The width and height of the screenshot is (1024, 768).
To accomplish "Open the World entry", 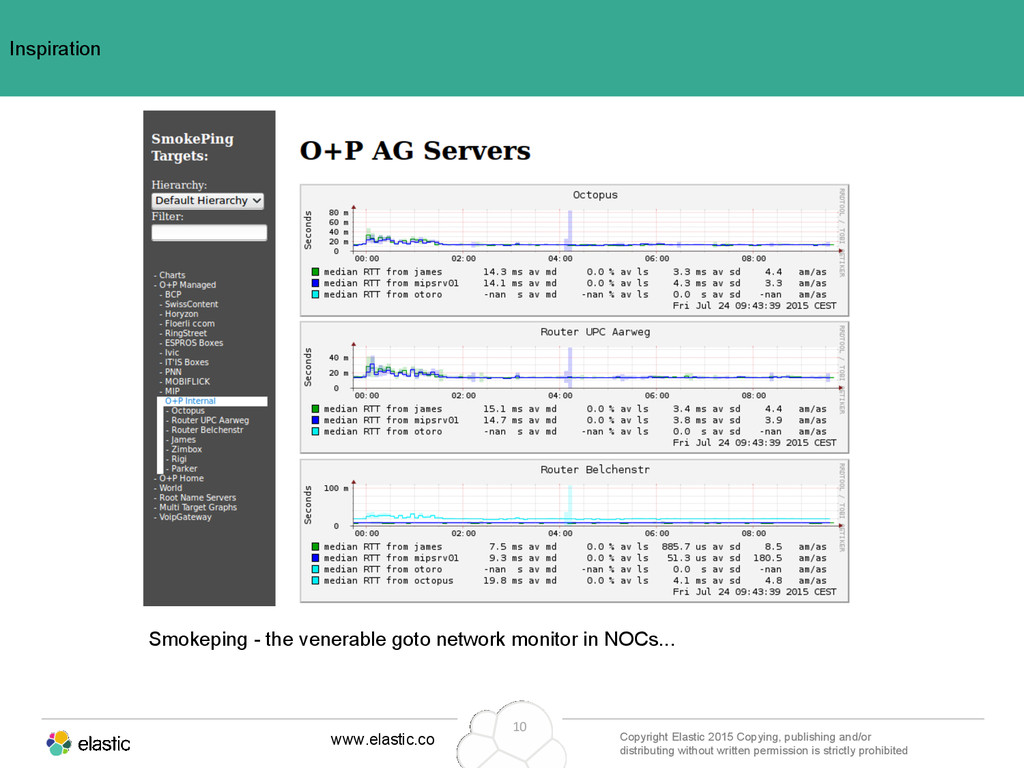I will click(x=170, y=488).
